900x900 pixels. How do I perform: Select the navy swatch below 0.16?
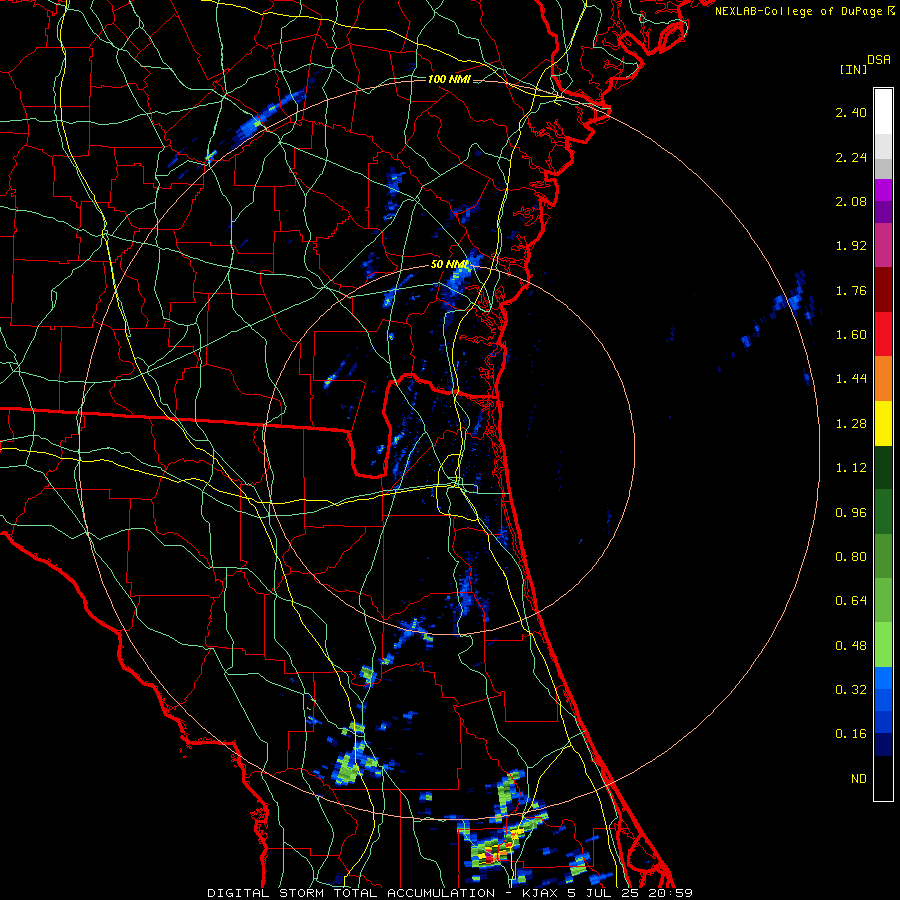click(x=883, y=744)
